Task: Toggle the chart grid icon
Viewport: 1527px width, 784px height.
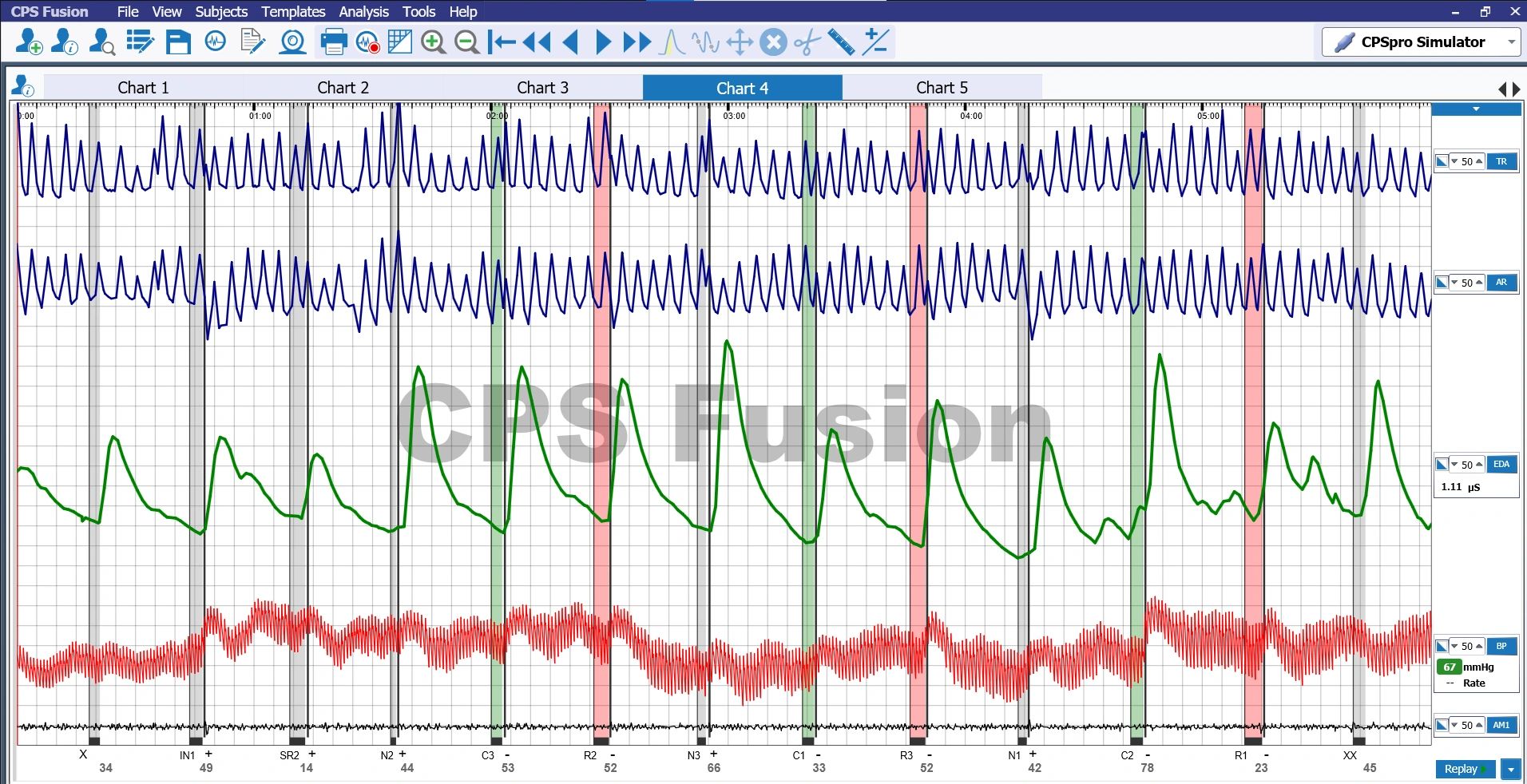Action: (x=399, y=42)
